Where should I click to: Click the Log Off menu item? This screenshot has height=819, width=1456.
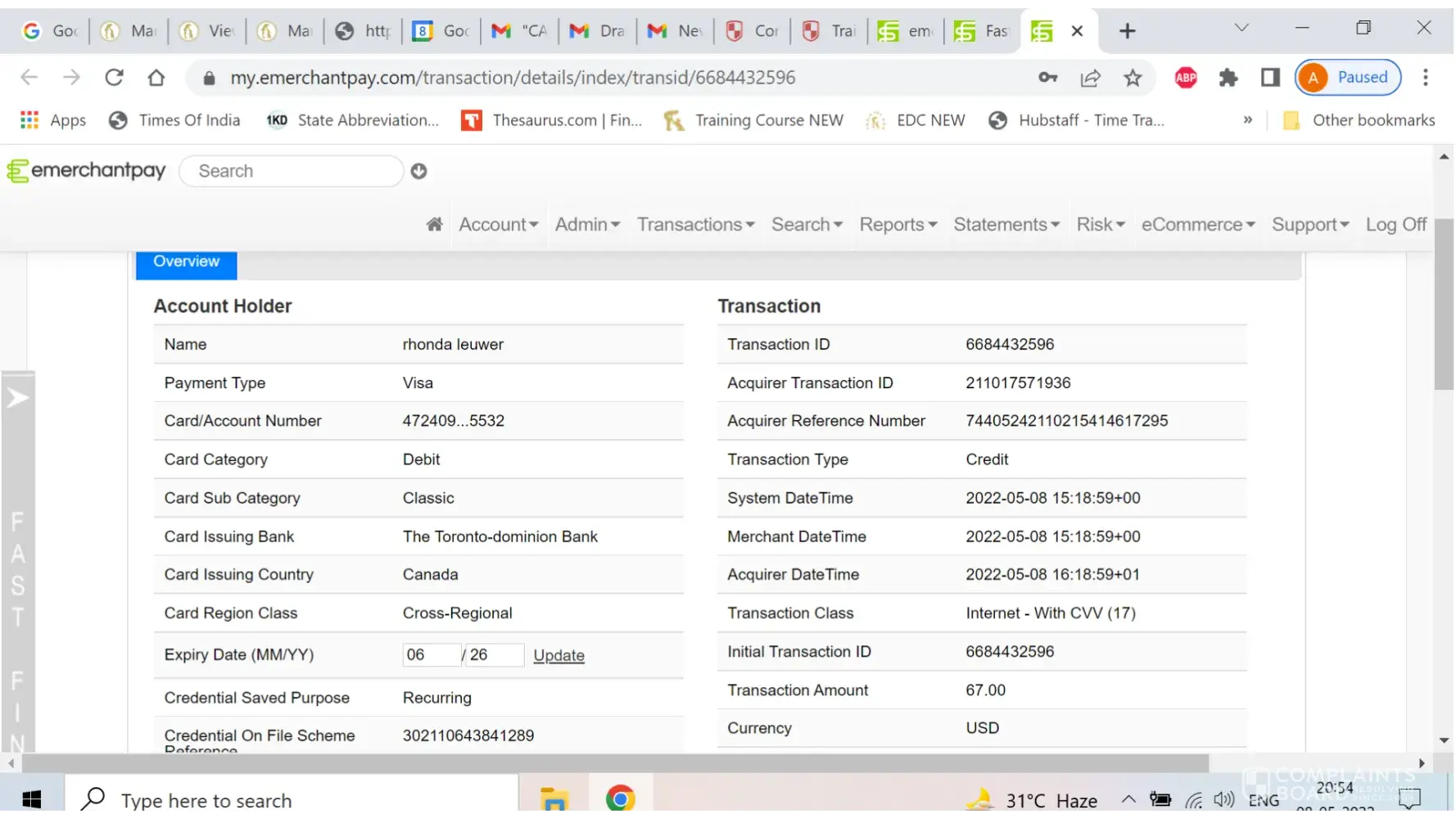[x=1395, y=224]
